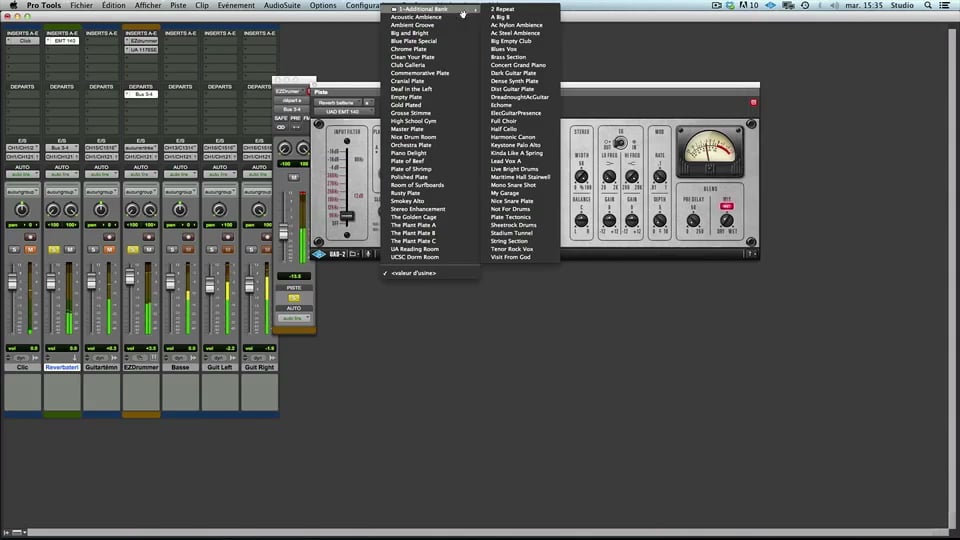
Task: Click the Input Filter slider handle
Action: click(x=347, y=216)
